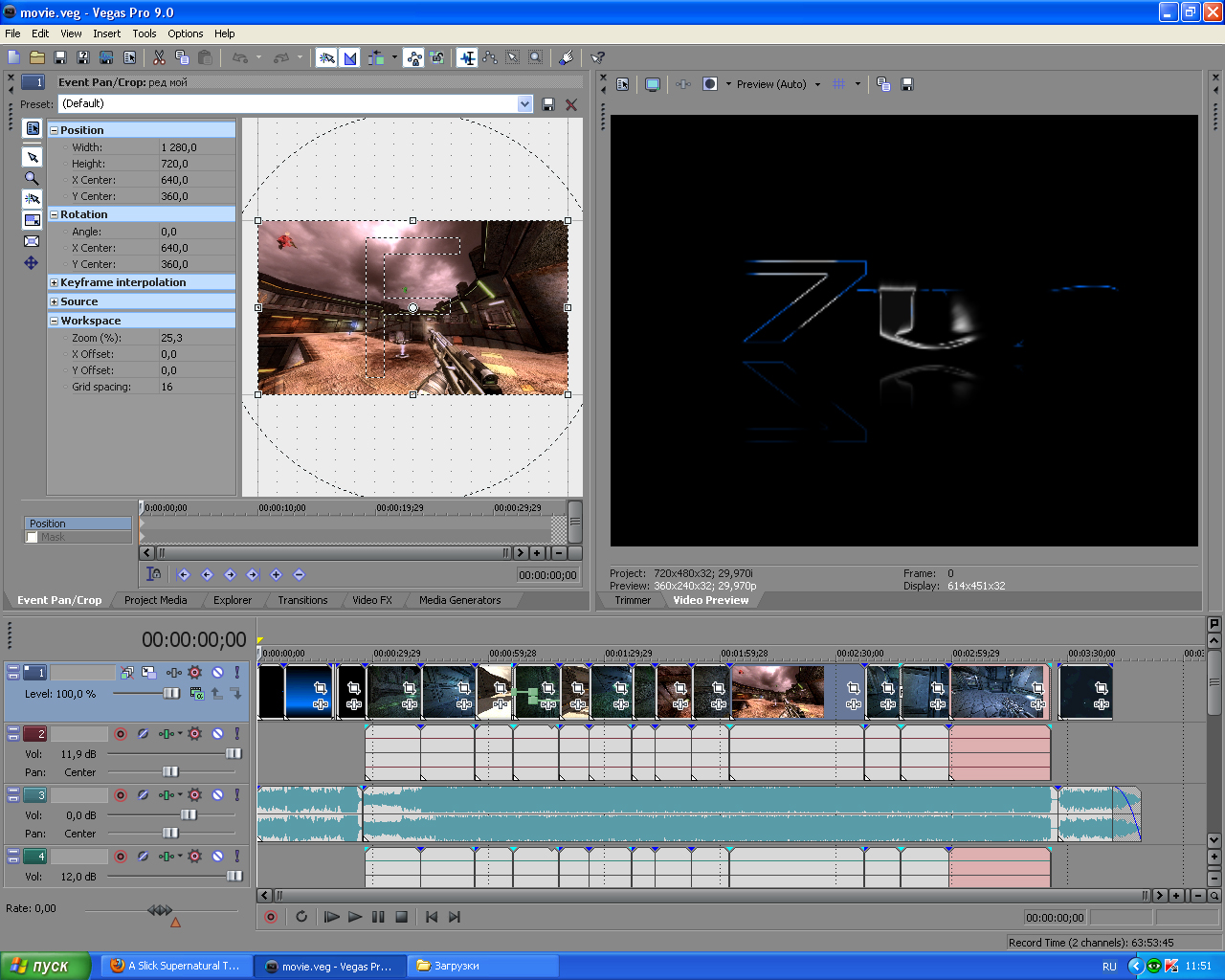Screen dimensions: 1225x980
Task: Enable the Mask checkbox
Action: click(32, 537)
